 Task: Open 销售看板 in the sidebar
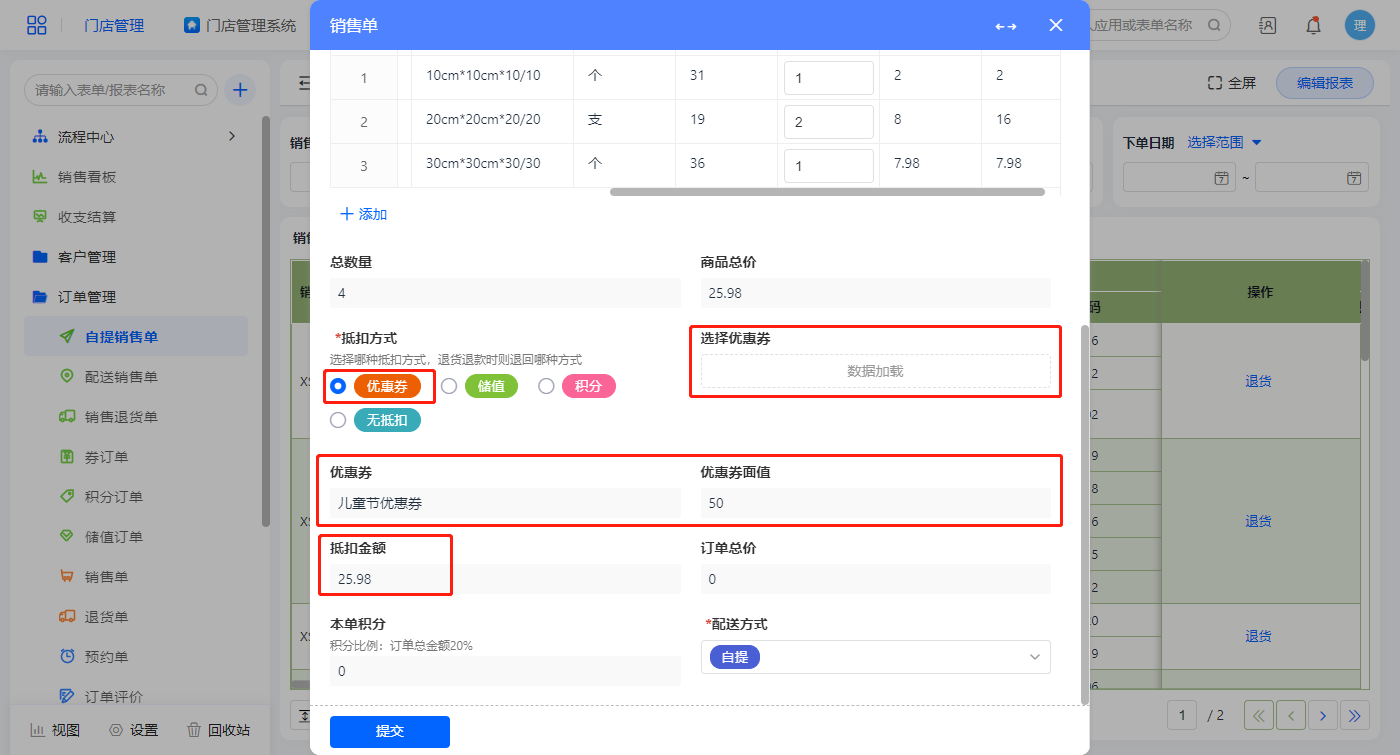[87, 177]
